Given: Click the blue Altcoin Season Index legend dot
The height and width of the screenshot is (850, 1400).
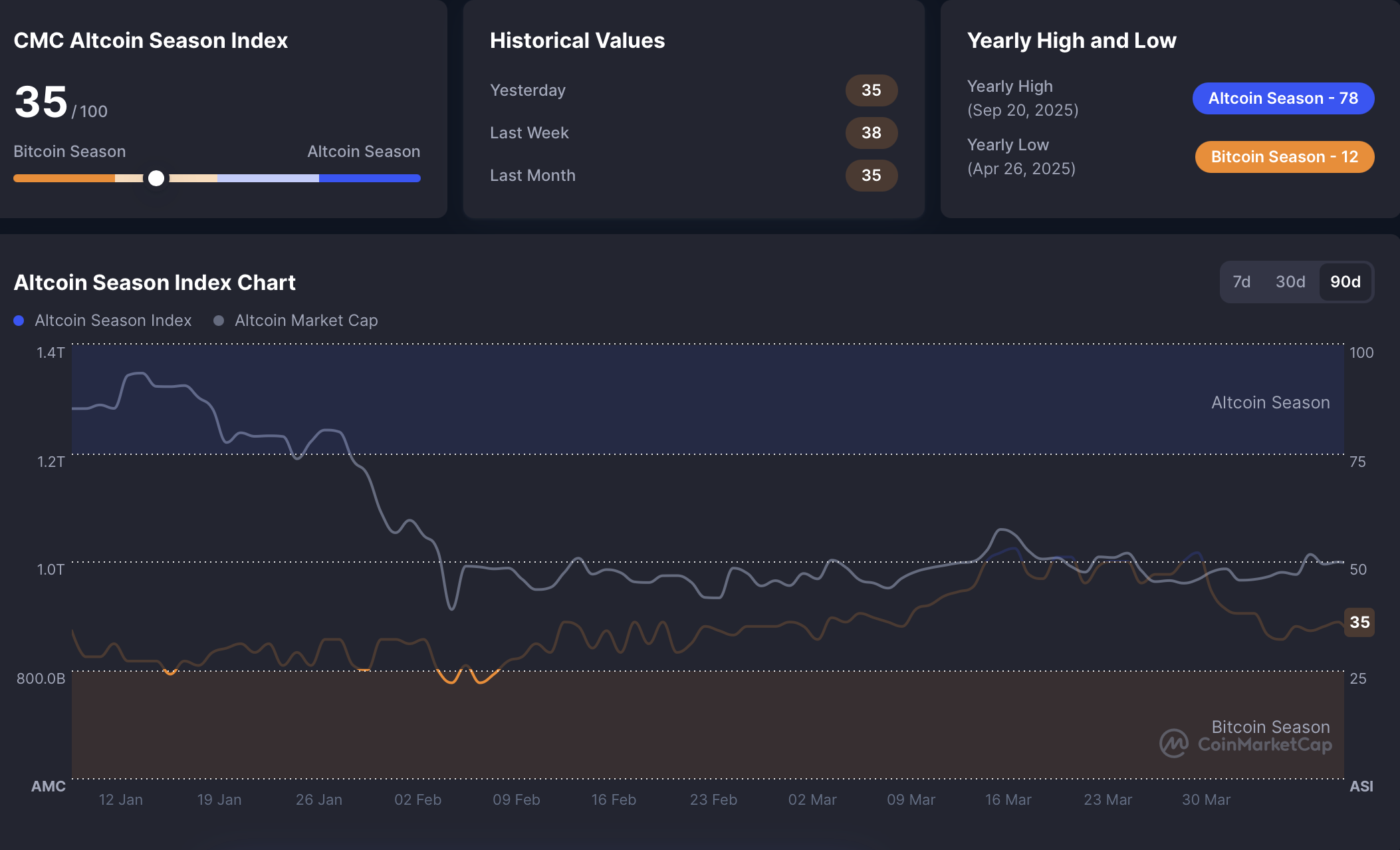Looking at the screenshot, I should [19, 321].
